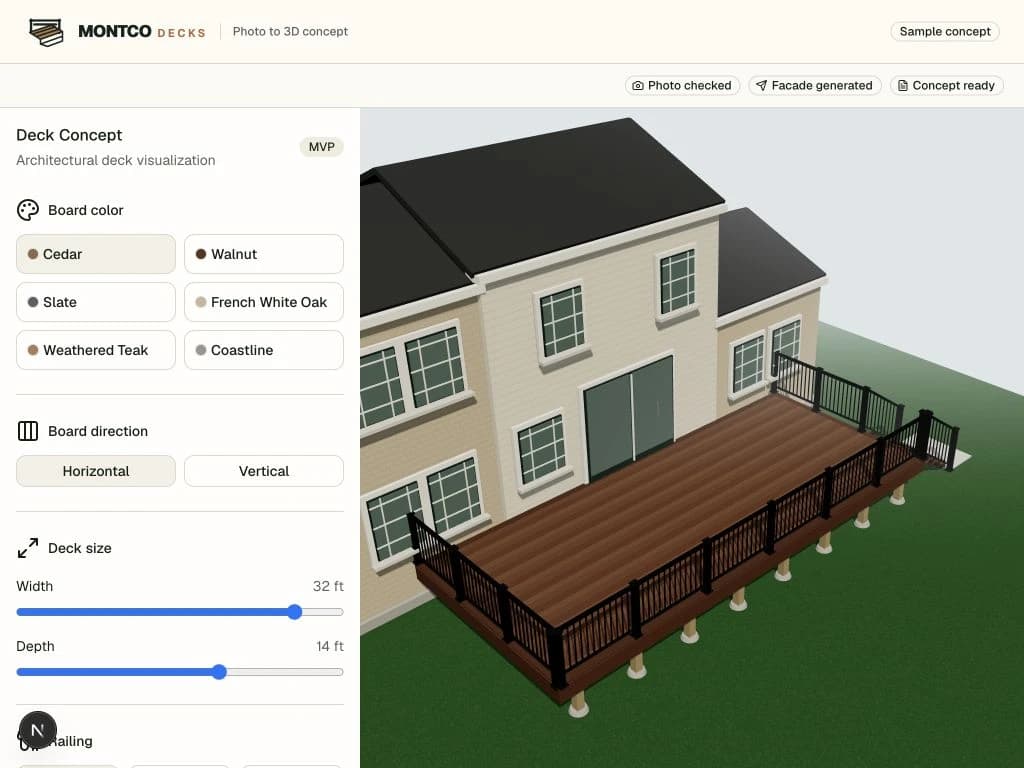Click the Cedar color swatch dot
This screenshot has height=768, width=1024.
click(33, 254)
